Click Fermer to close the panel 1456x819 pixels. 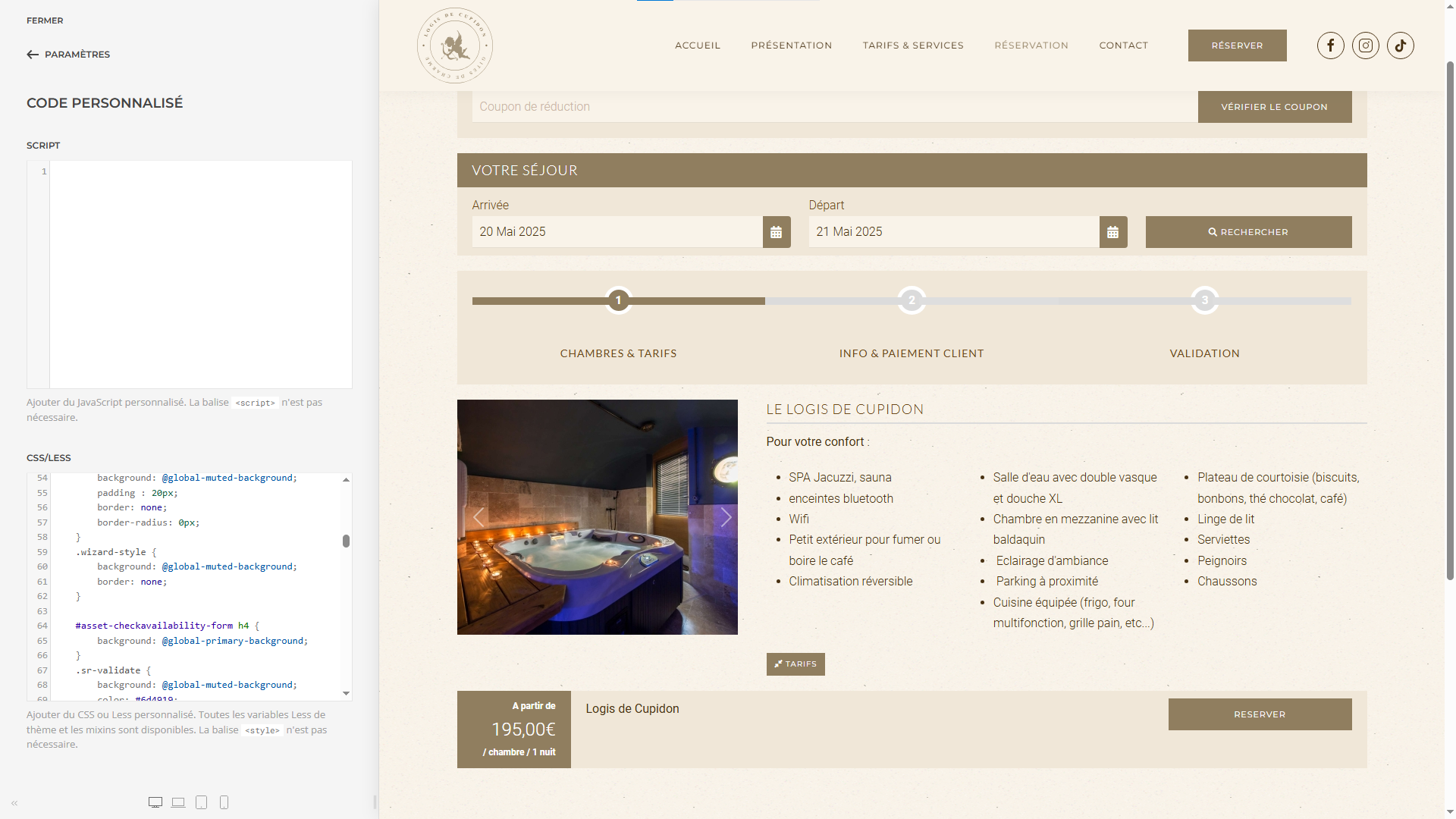point(45,20)
